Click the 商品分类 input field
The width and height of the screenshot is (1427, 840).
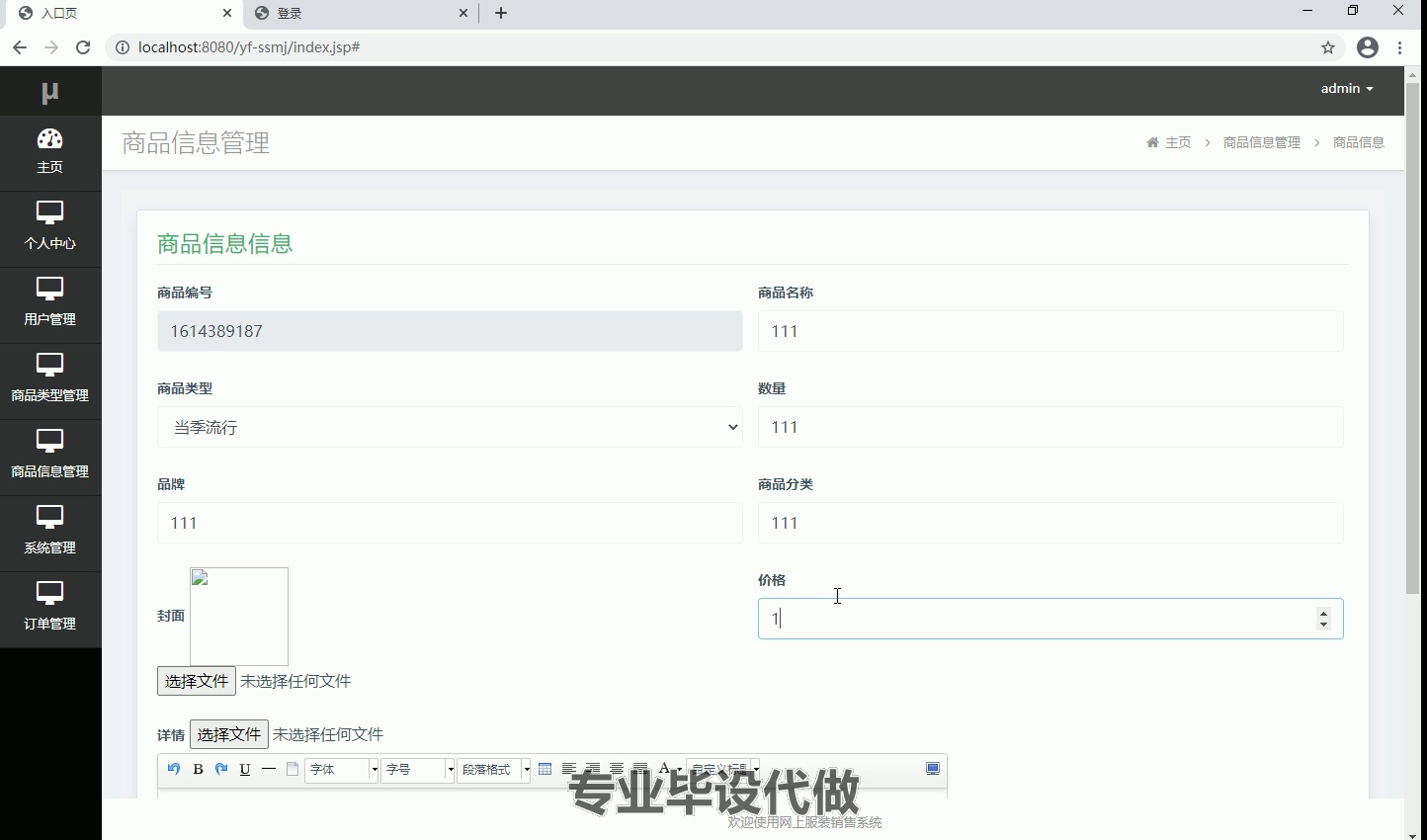[1050, 523]
